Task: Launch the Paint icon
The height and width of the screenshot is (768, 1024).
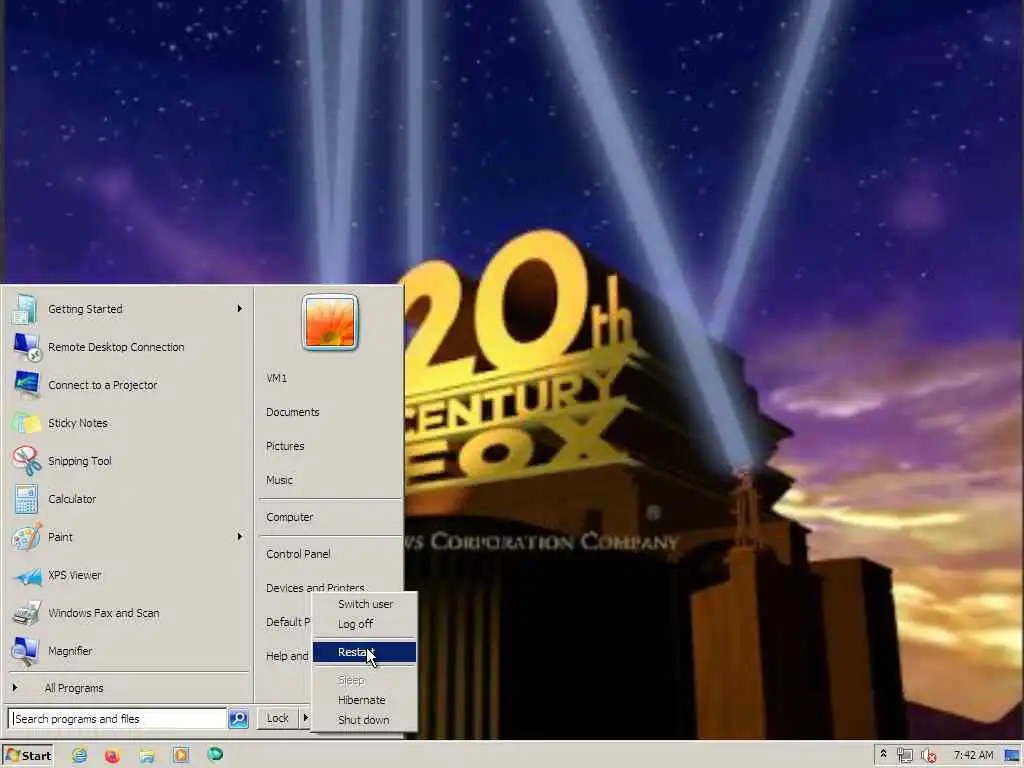Action: (27, 537)
